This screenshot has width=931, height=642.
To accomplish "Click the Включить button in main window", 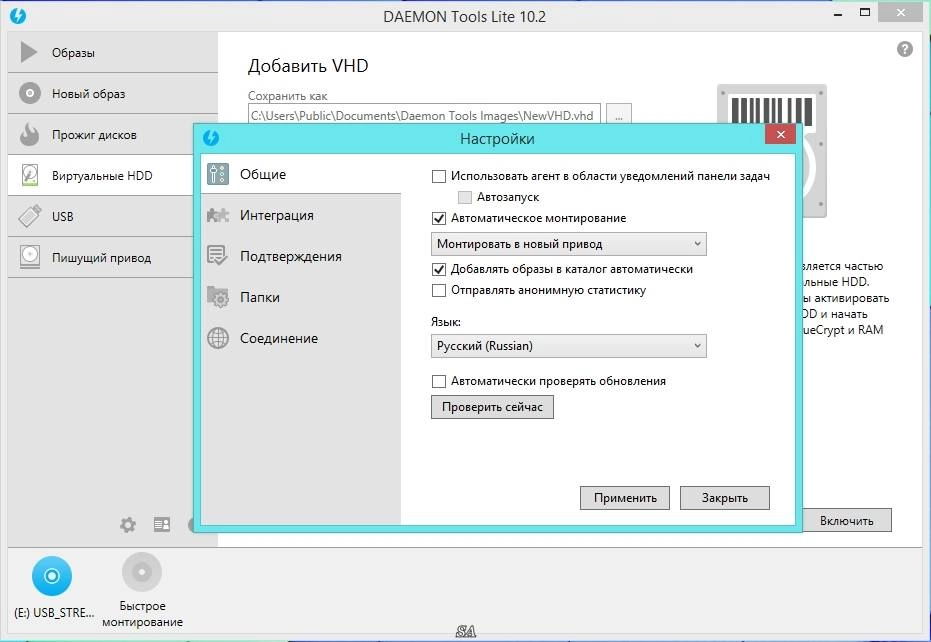I will [x=847, y=520].
